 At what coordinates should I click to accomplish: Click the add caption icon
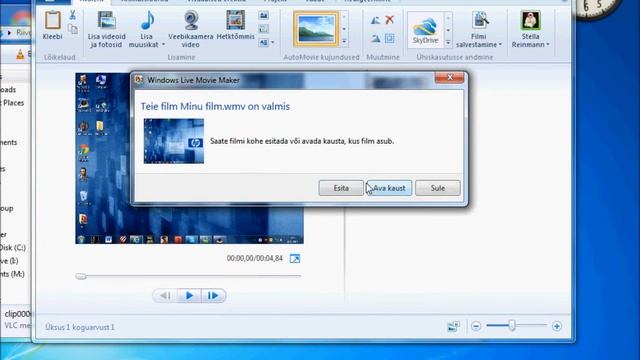(x=264, y=29)
